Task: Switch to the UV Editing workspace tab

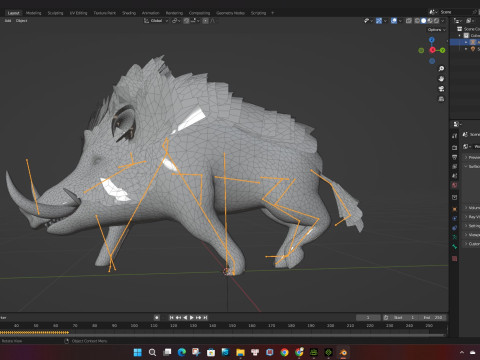Action: point(78,13)
